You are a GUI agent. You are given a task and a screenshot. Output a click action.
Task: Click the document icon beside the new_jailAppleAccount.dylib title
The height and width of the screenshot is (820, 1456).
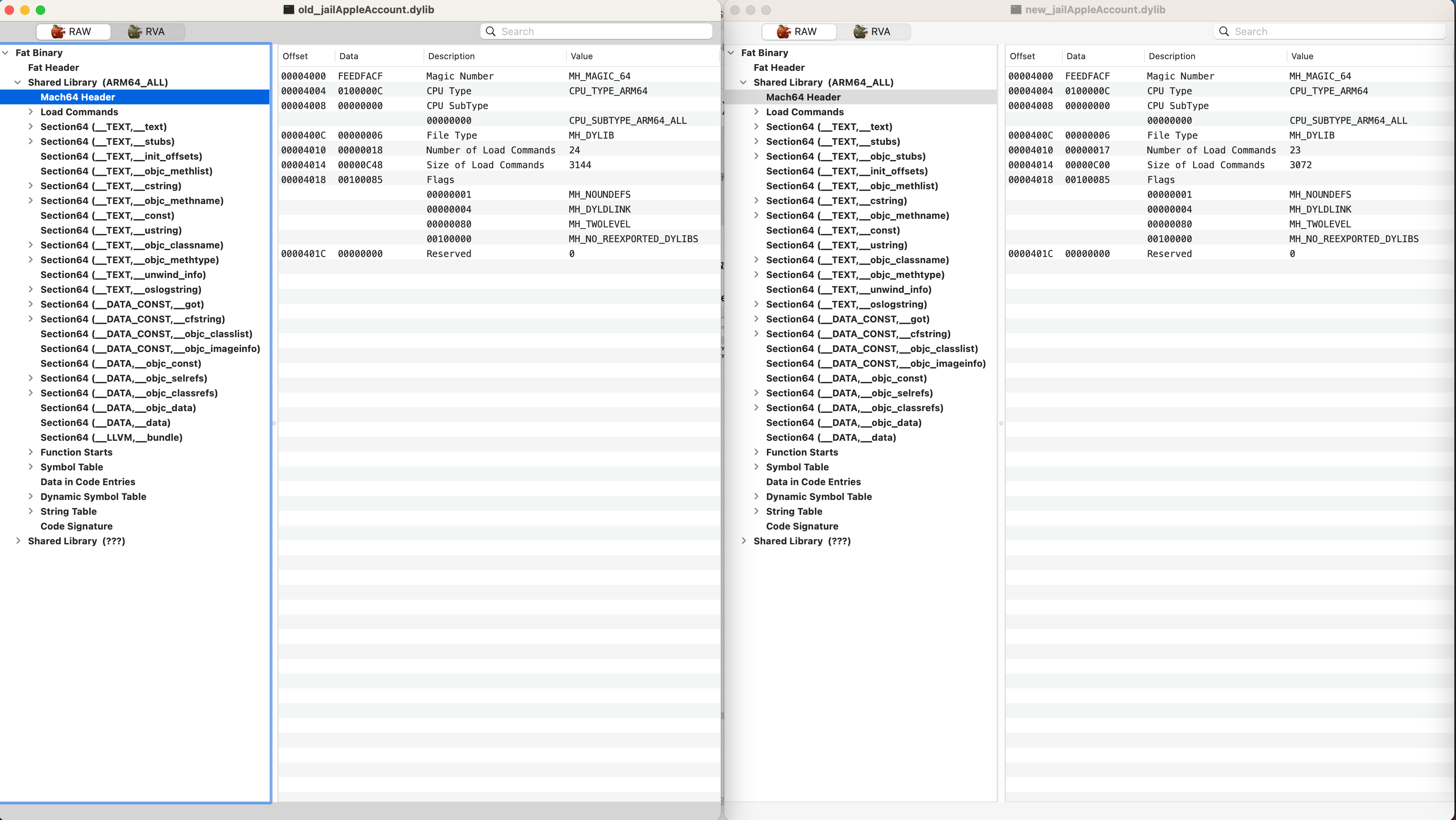[x=1016, y=10]
